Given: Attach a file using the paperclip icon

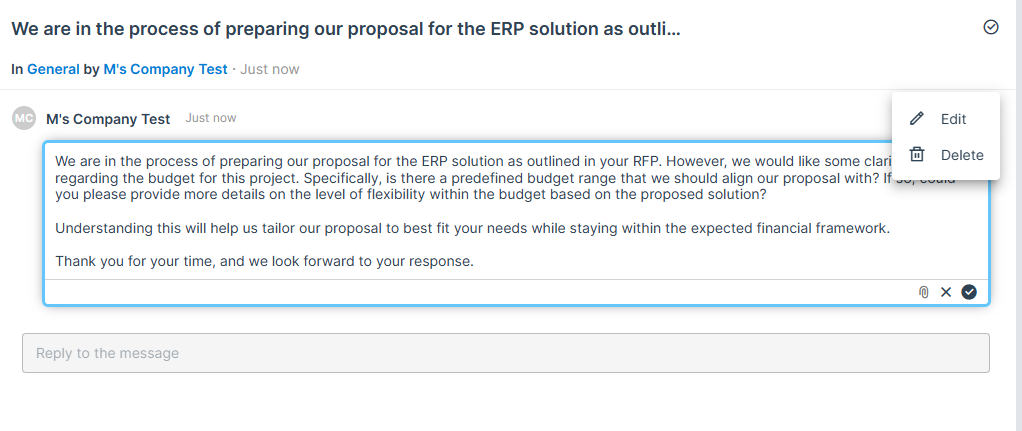Looking at the screenshot, I should click(x=924, y=292).
